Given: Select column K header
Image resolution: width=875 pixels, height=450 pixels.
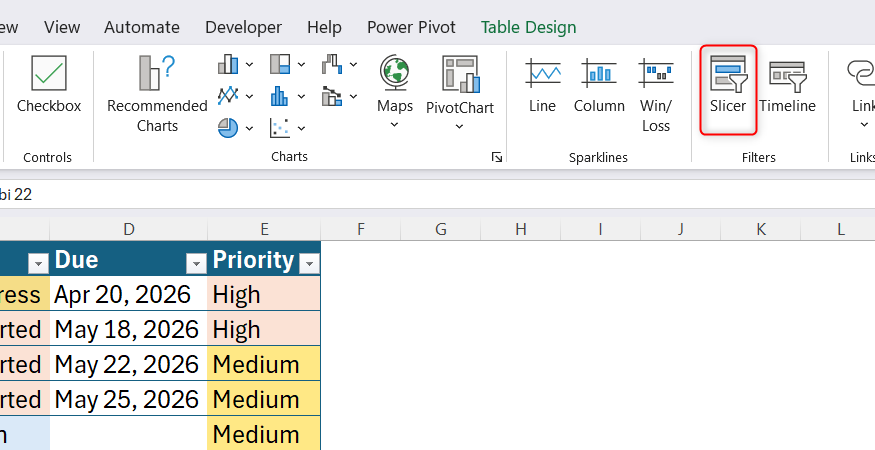Looking at the screenshot, I should tap(761, 229).
